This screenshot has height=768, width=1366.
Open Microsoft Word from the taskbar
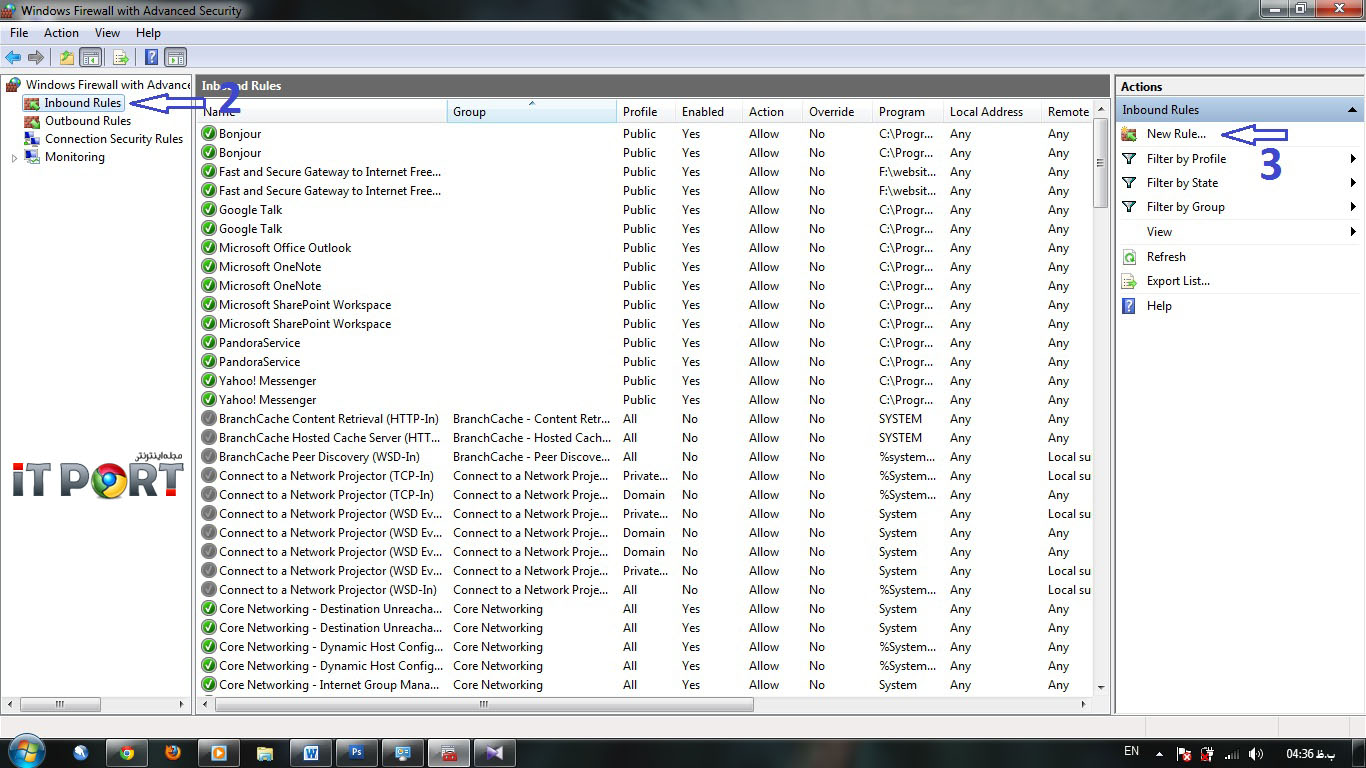[310, 753]
